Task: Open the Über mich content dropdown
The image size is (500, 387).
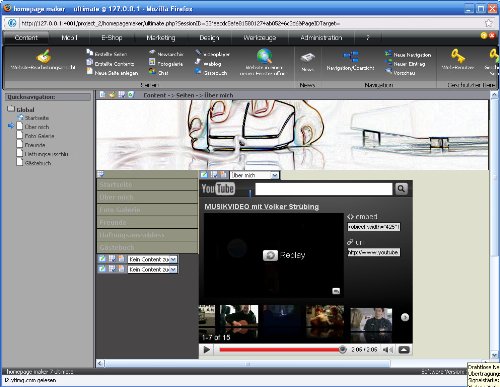Action: tap(255, 175)
